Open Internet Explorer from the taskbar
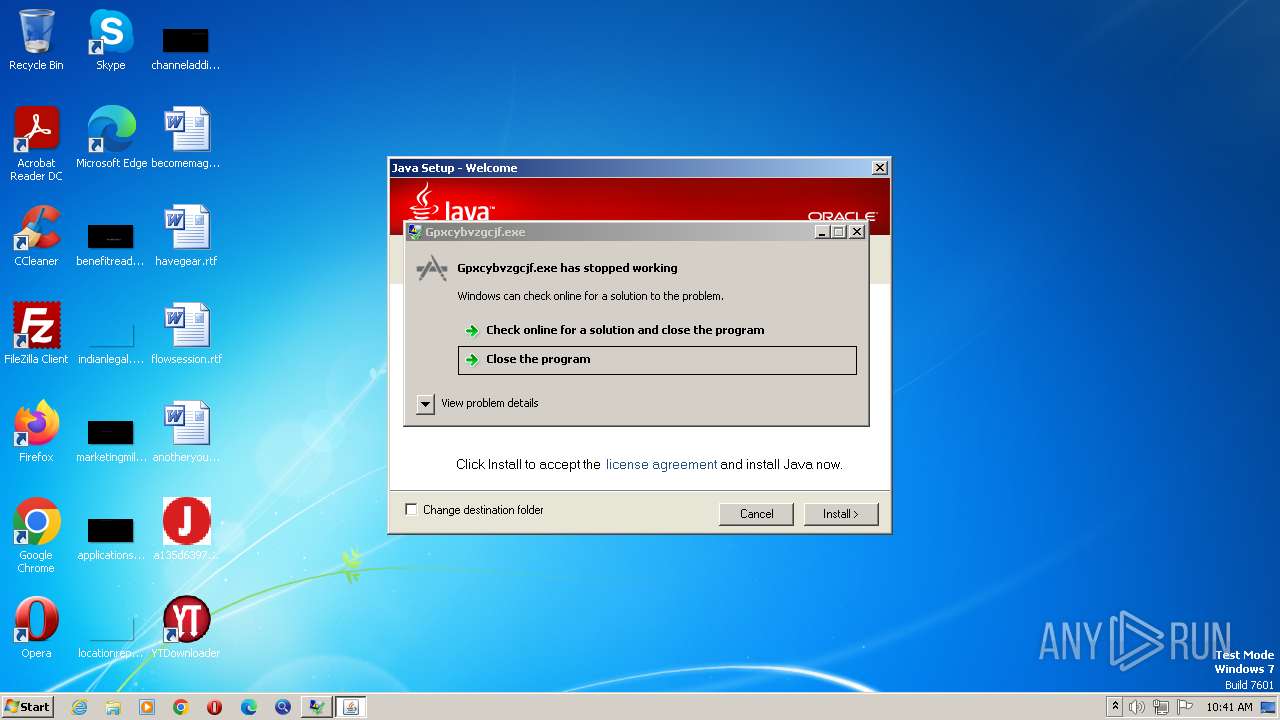The image size is (1280, 720). click(x=79, y=707)
